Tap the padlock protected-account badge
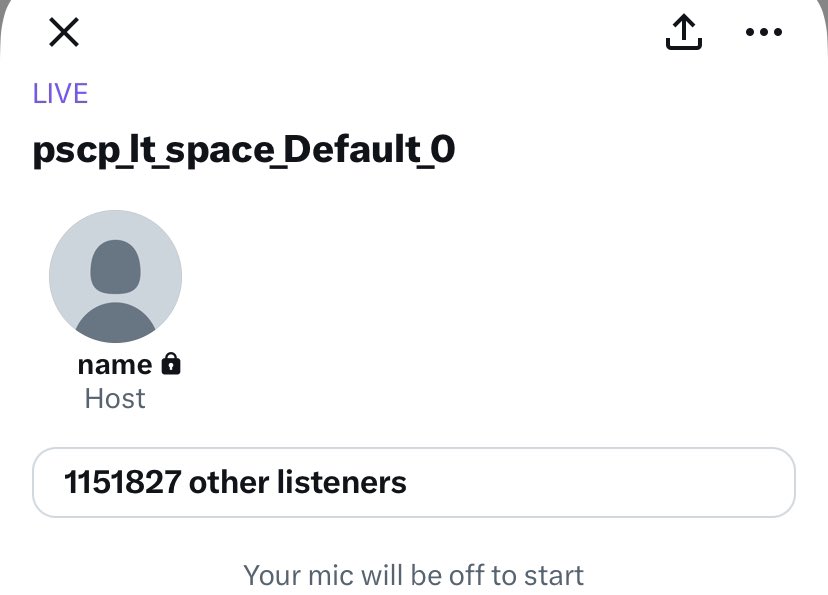 click(171, 364)
